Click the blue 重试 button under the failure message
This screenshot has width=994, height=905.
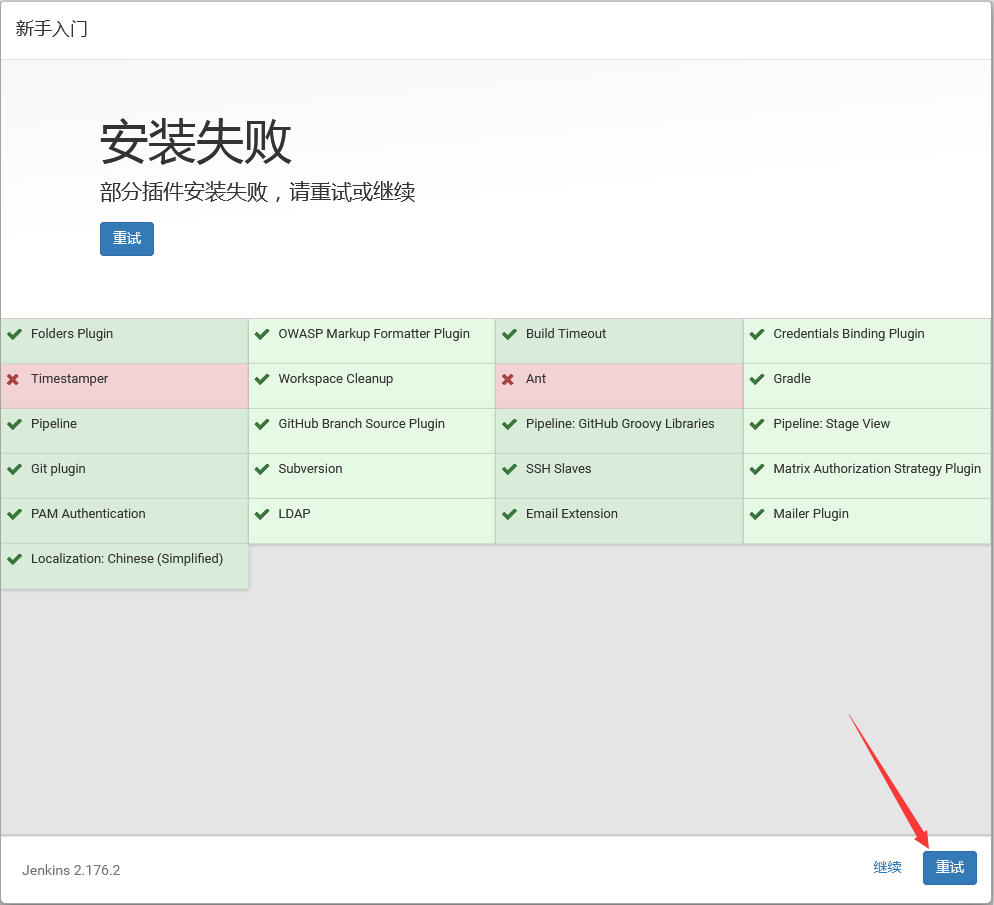click(x=127, y=239)
